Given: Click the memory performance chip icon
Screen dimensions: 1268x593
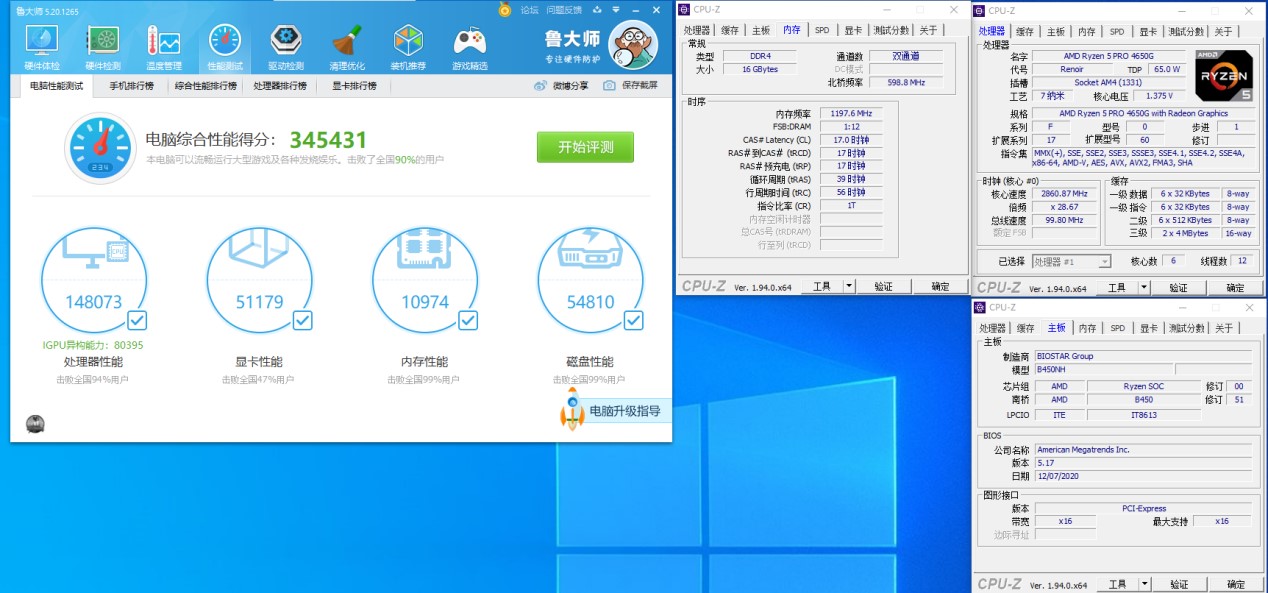Looking at the screenshot, I should [424, 250].
